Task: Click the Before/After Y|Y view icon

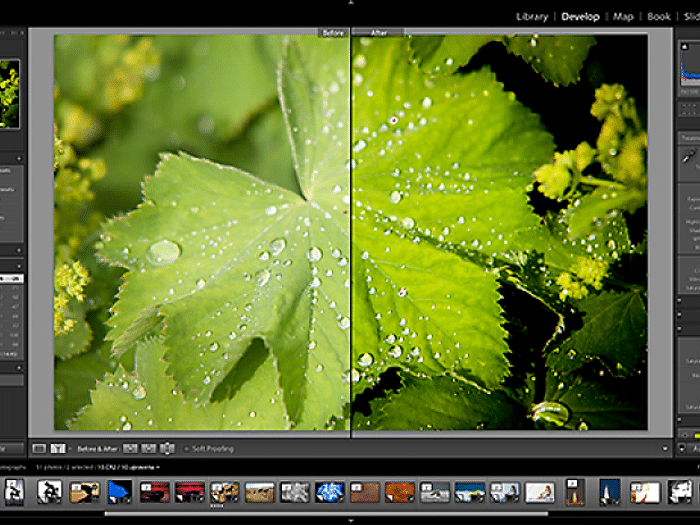Action: (58, 449)
